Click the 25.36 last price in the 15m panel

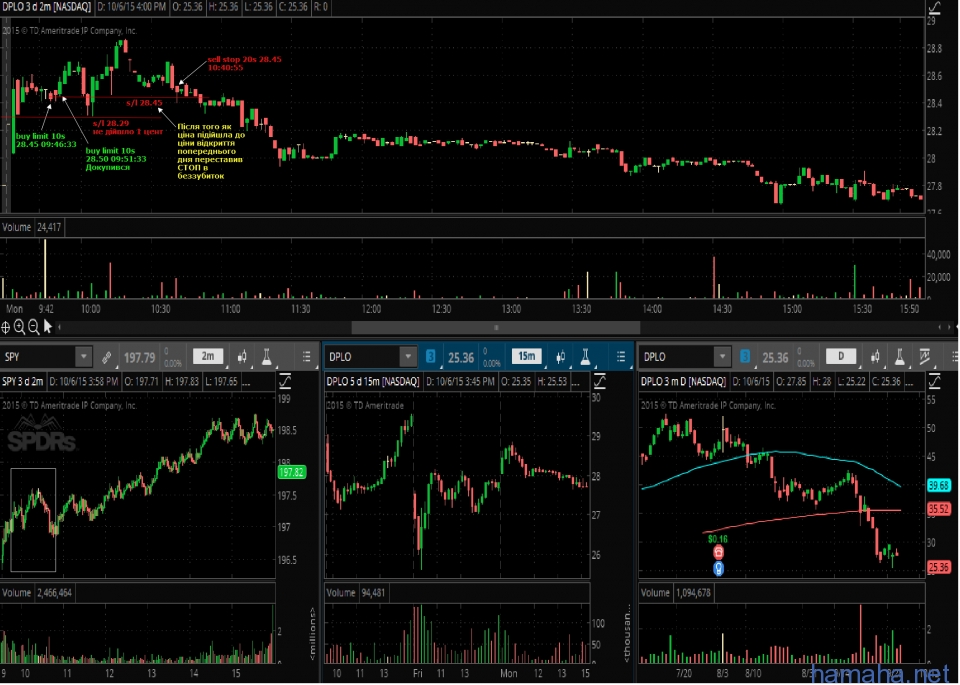[x=460, y=357]
